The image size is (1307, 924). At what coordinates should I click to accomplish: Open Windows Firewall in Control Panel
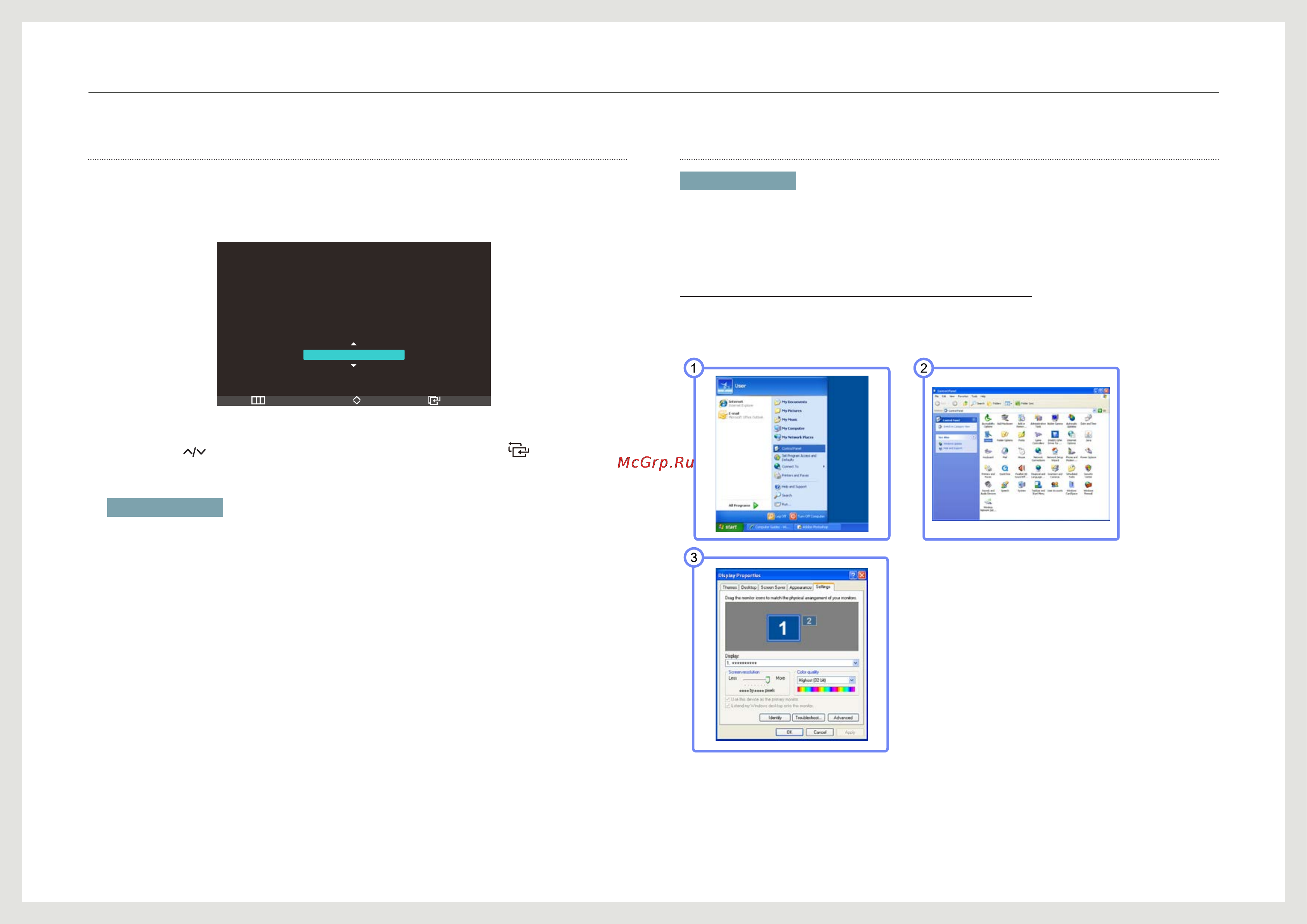coord(1089,488)
